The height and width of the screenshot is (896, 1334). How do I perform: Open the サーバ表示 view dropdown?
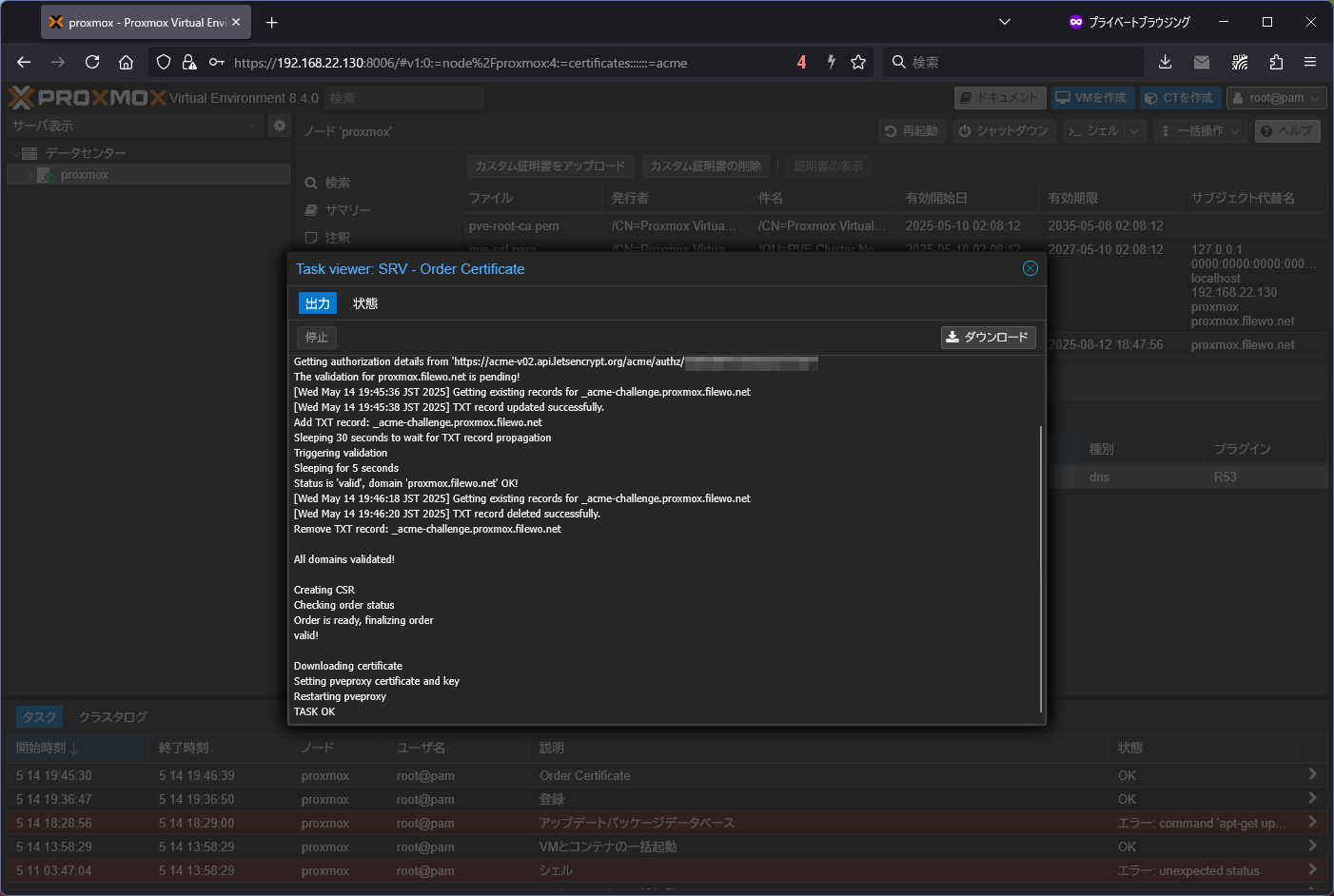point(134,126)
